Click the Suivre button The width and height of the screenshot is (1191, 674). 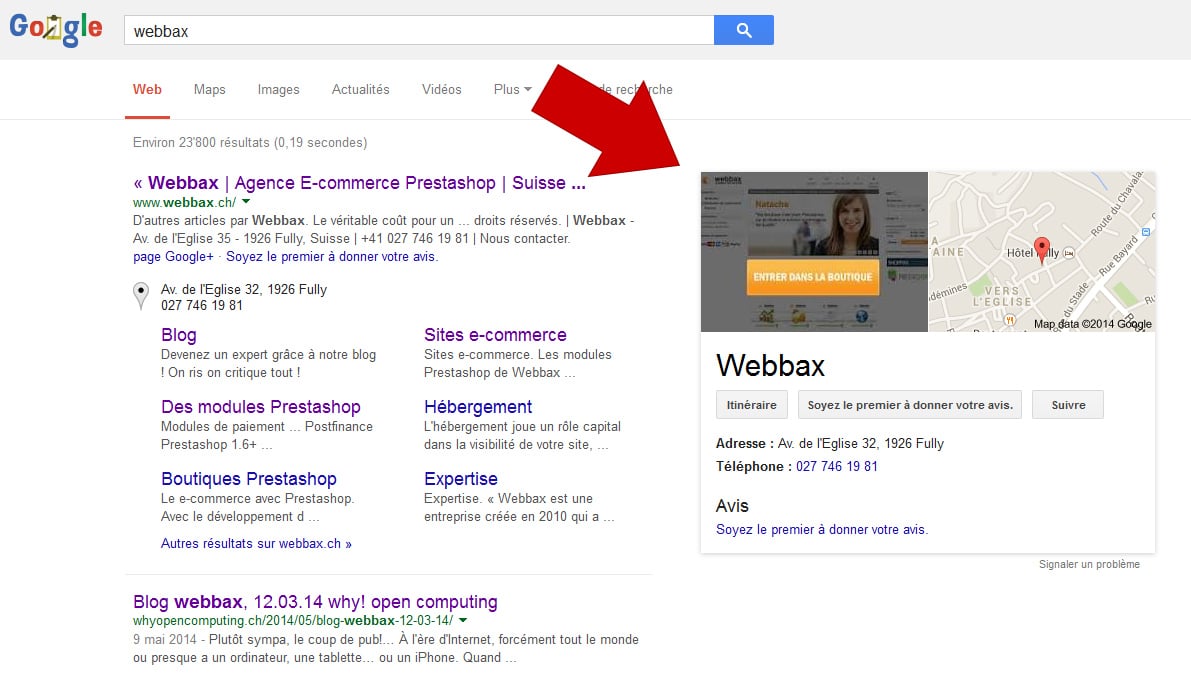pyautogui.click(x=1068, y=405)
